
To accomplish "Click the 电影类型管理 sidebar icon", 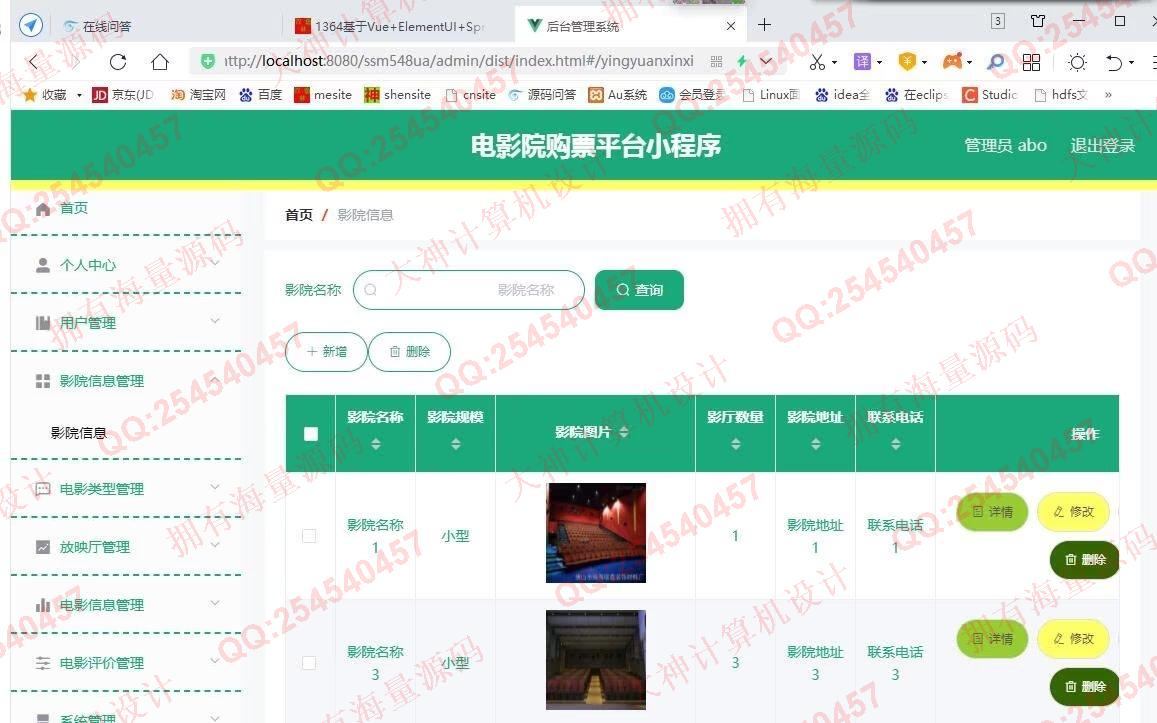I will tap(43, 488).
